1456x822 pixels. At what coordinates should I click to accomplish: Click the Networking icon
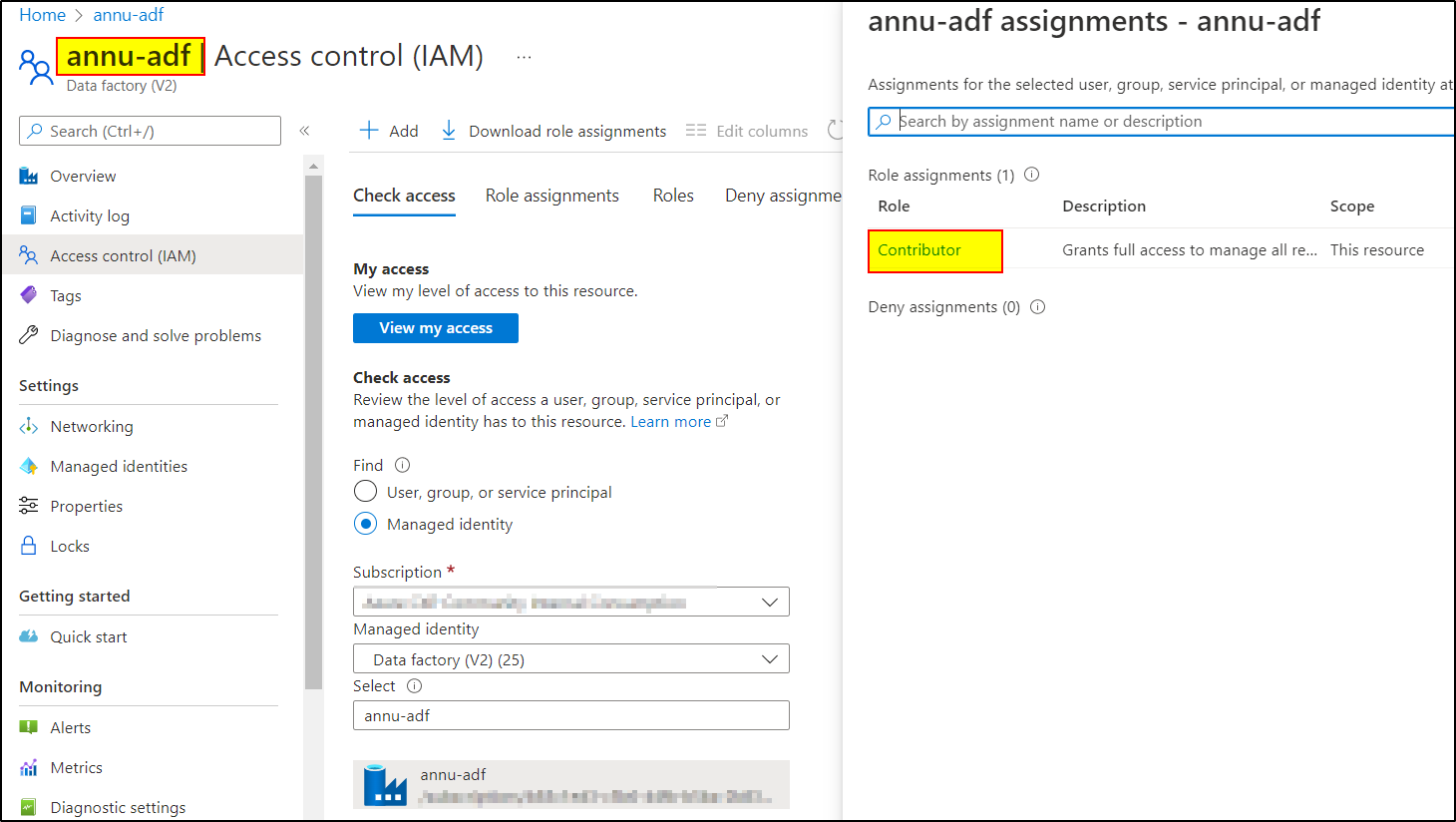pyautogui.click(x=29, y=427)
